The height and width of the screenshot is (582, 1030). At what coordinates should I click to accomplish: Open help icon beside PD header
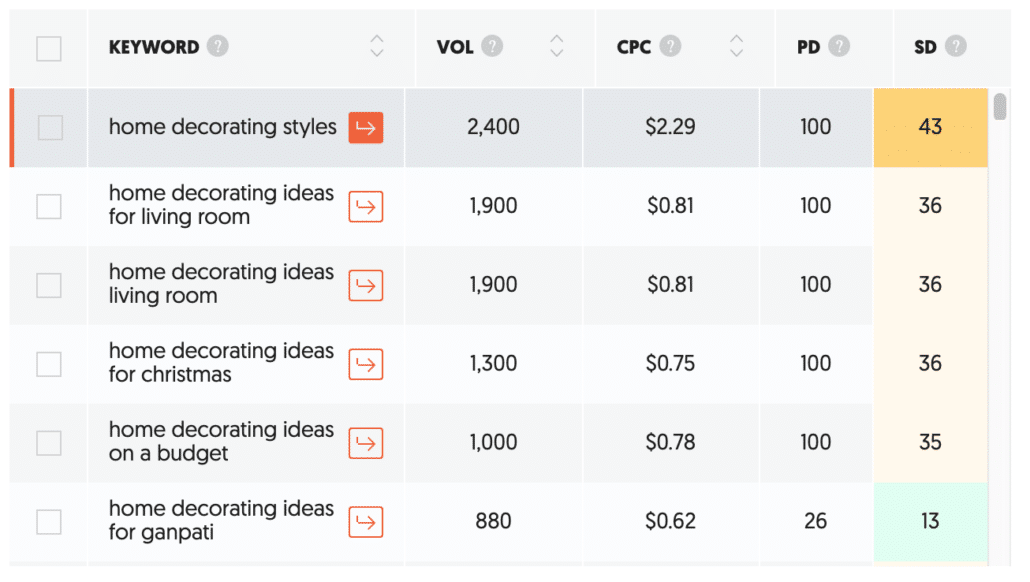[x=839, y=46]
